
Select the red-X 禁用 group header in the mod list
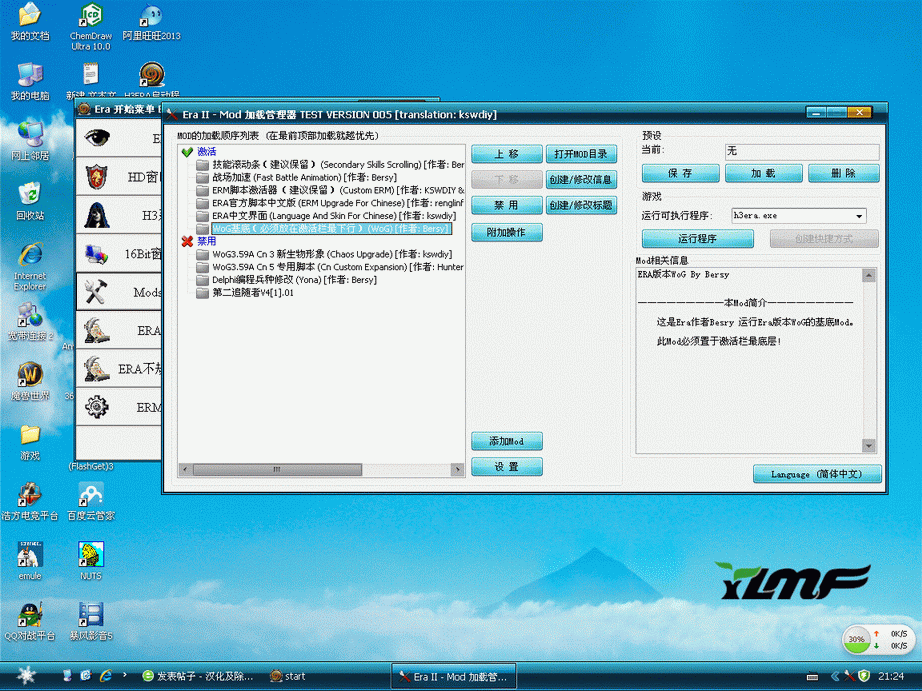click(206, 241)
